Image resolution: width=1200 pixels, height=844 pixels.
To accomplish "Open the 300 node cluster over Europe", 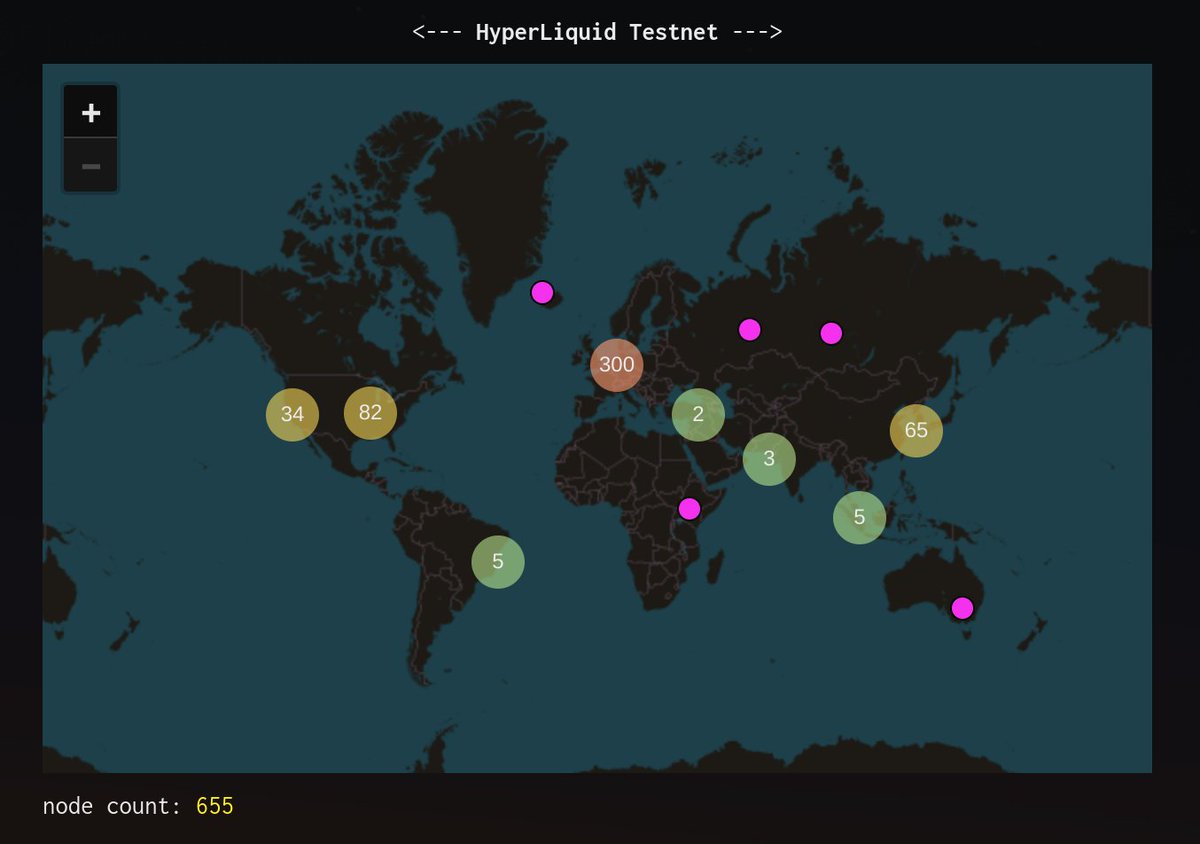I will (x=616, y=365).
